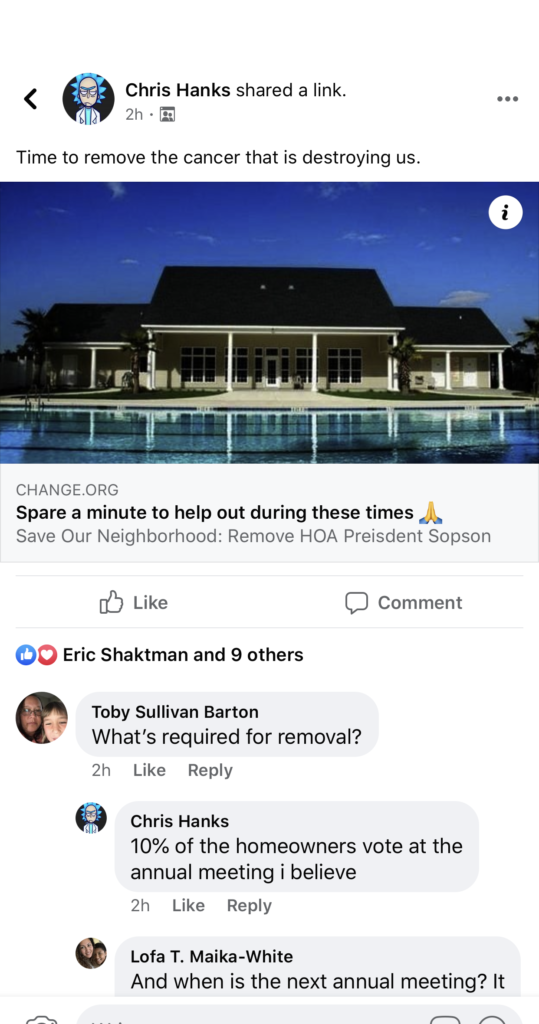539x1024 pixels.
Task: Like the post with thumbs-up button
Action: pyautogui.click(x=134, y=602)
